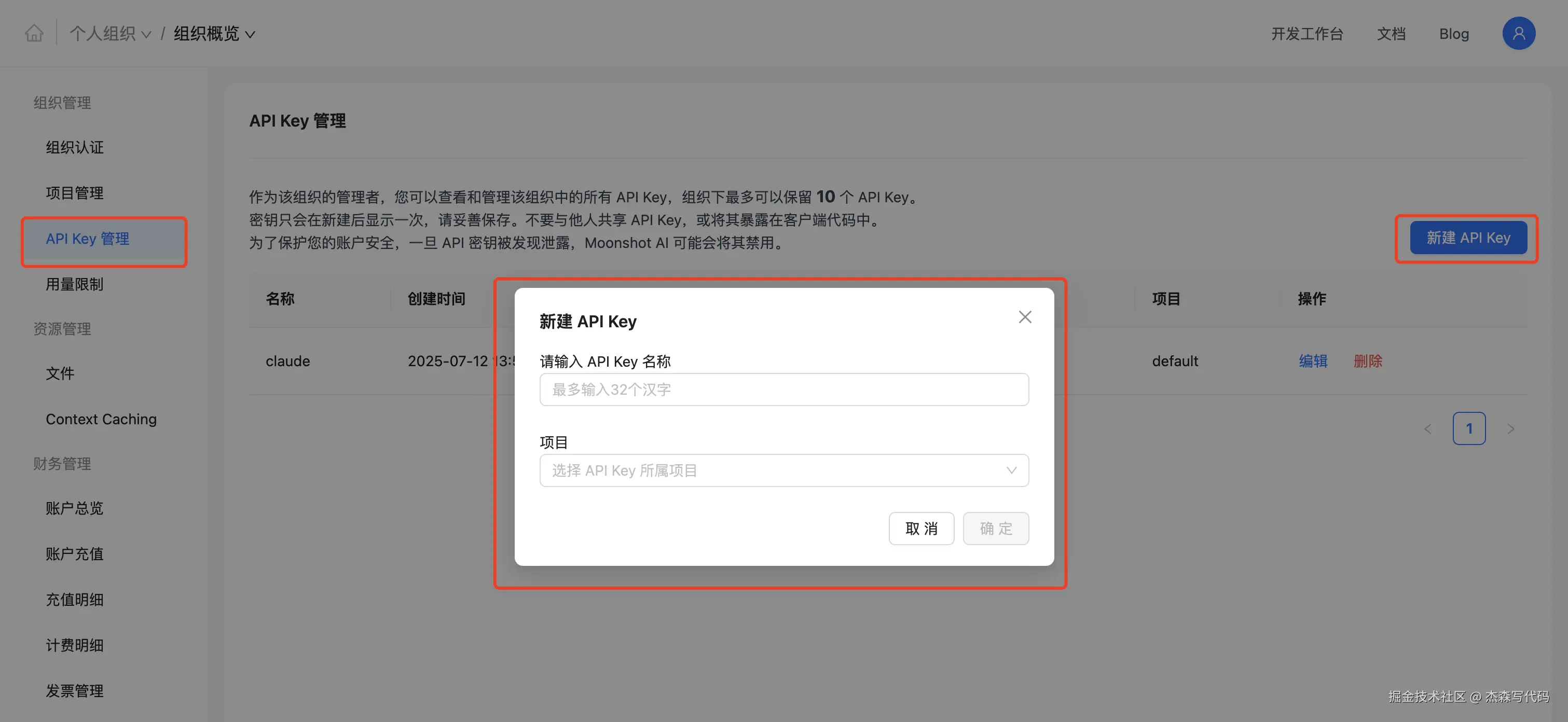Select page 1 in pagination
The height and width of the screenshot is (722, 1568).
coord(1468,429)
